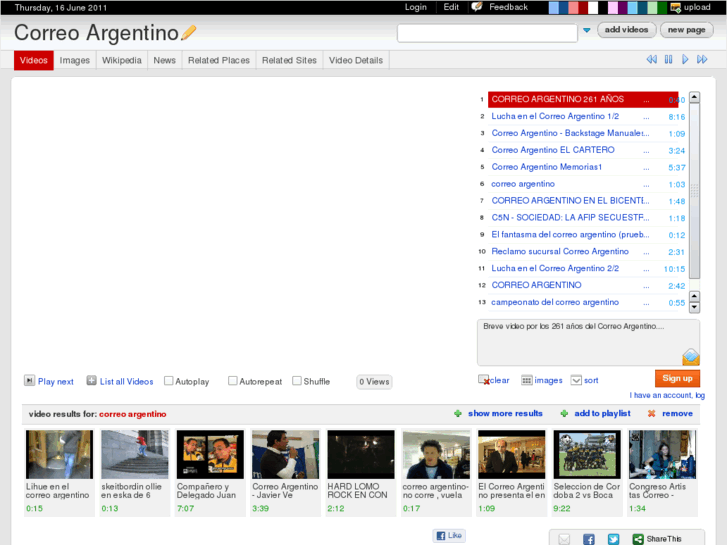Open the Video Details tab
The image size is (727, 545).
(356, 60)
